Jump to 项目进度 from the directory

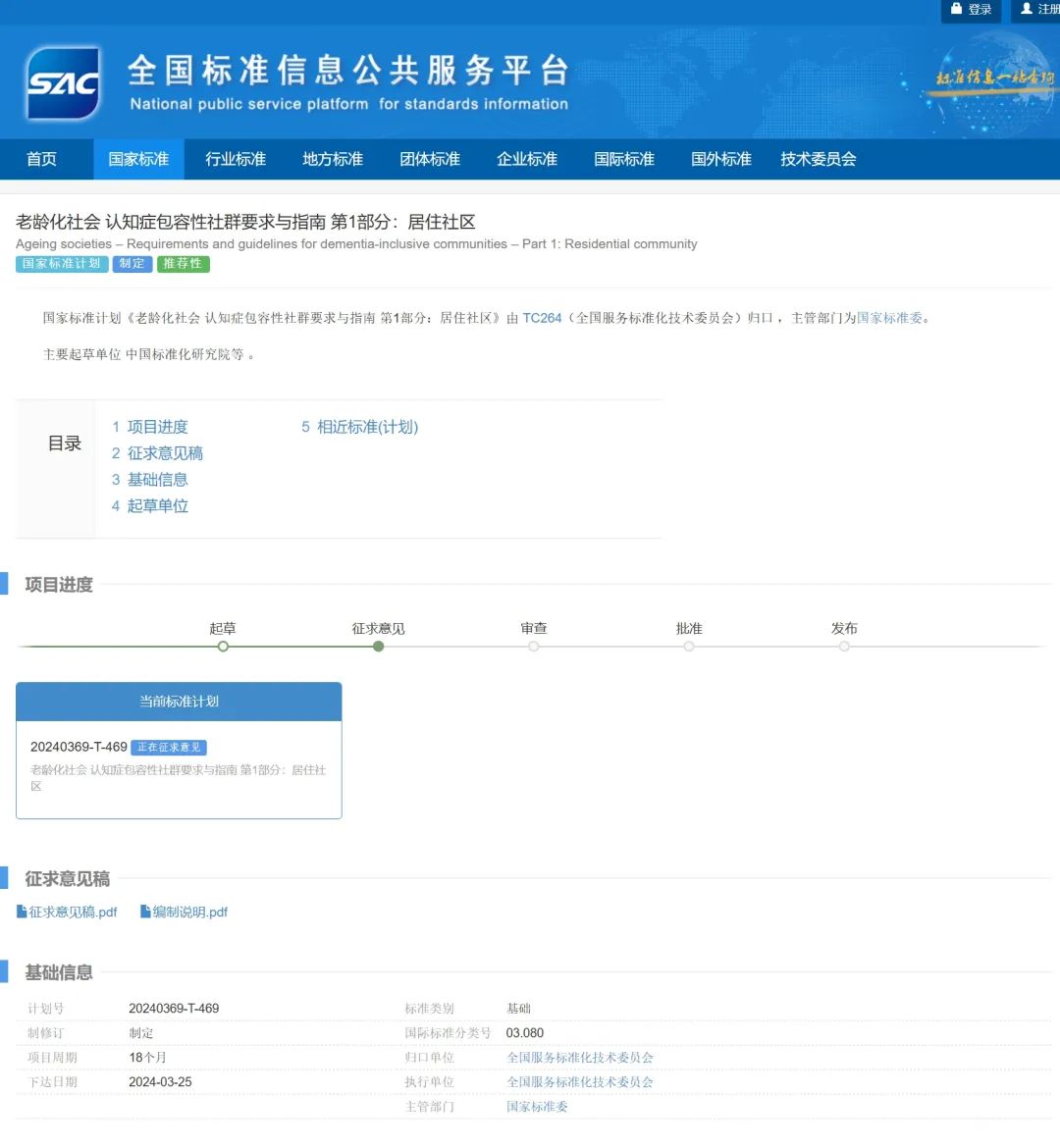pos(157,427)
